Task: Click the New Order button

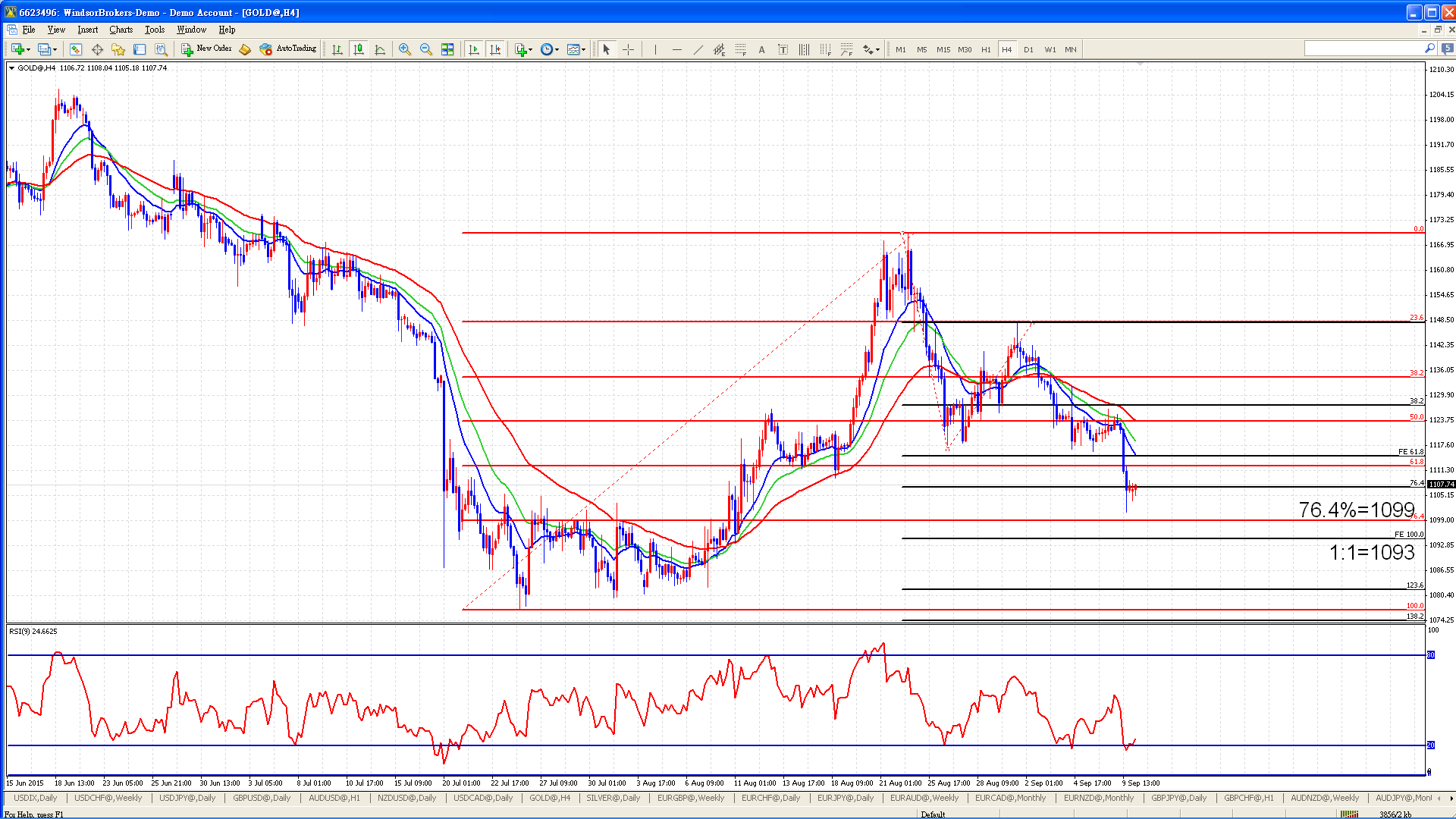Action: point(206,49)
